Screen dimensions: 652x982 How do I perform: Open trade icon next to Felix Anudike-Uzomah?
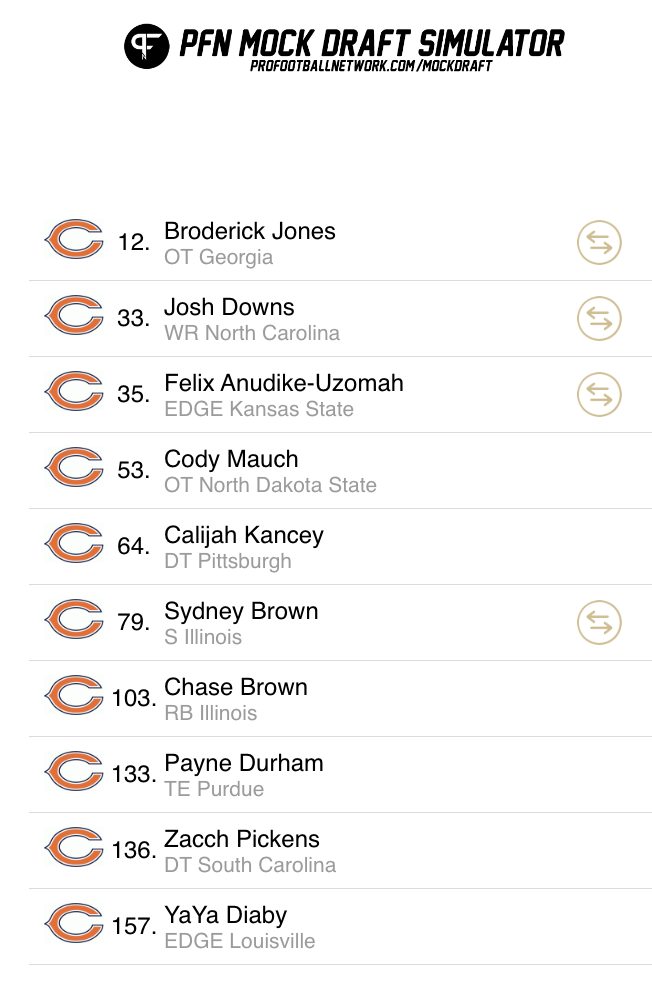point(599,395)
